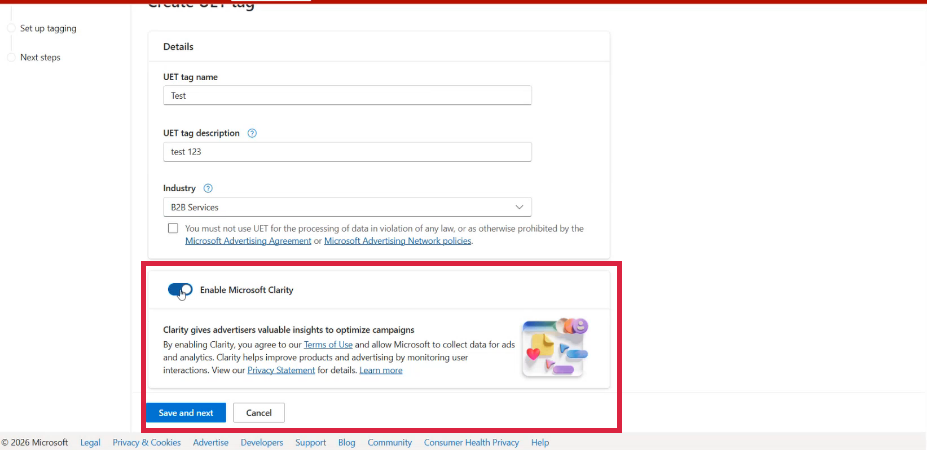Open the Privacy Statement link
Screen dimensions: 927x450
(281, 370)
